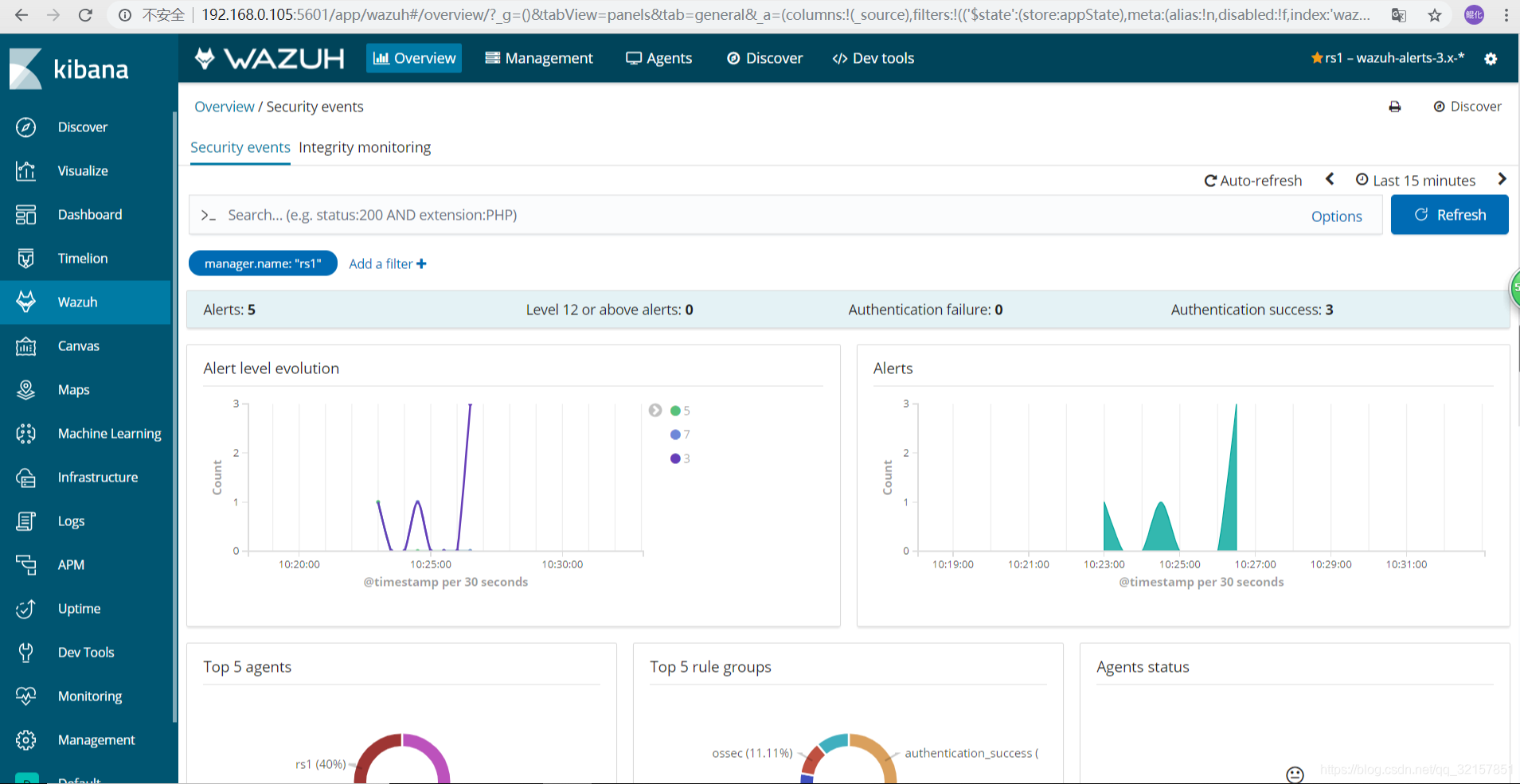This screenshot has width=1520, height=784.
Task: Toggle level 7 series in legend
Action: [680, 435]
